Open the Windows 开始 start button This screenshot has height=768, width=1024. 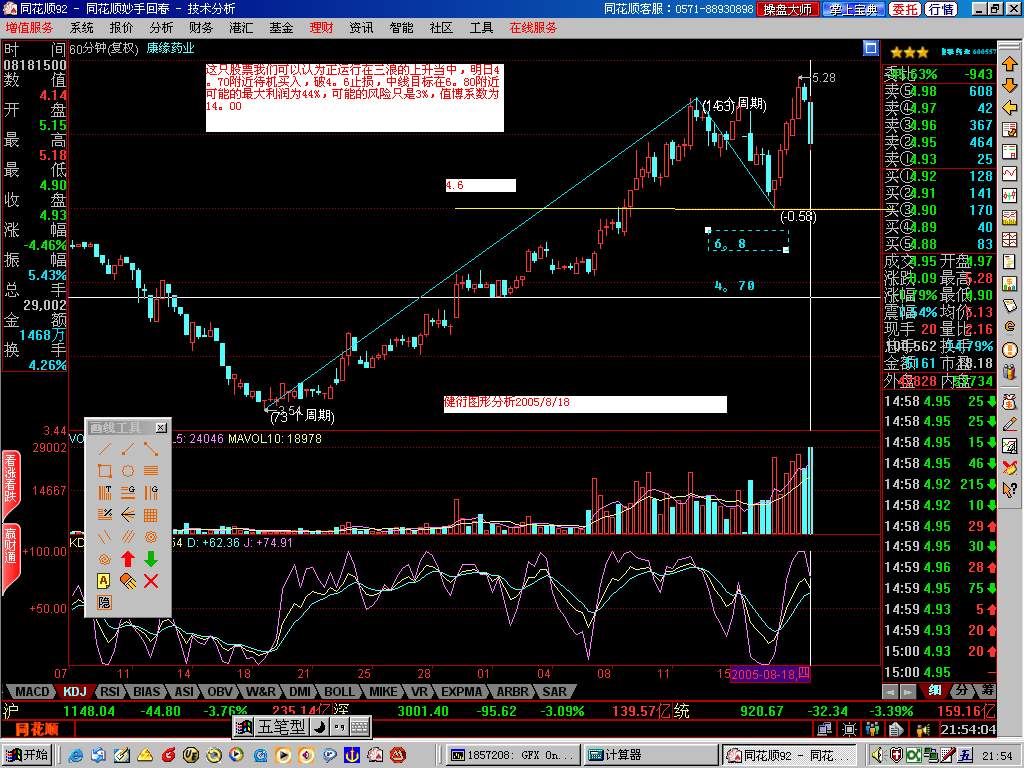(x=27, y=756)
